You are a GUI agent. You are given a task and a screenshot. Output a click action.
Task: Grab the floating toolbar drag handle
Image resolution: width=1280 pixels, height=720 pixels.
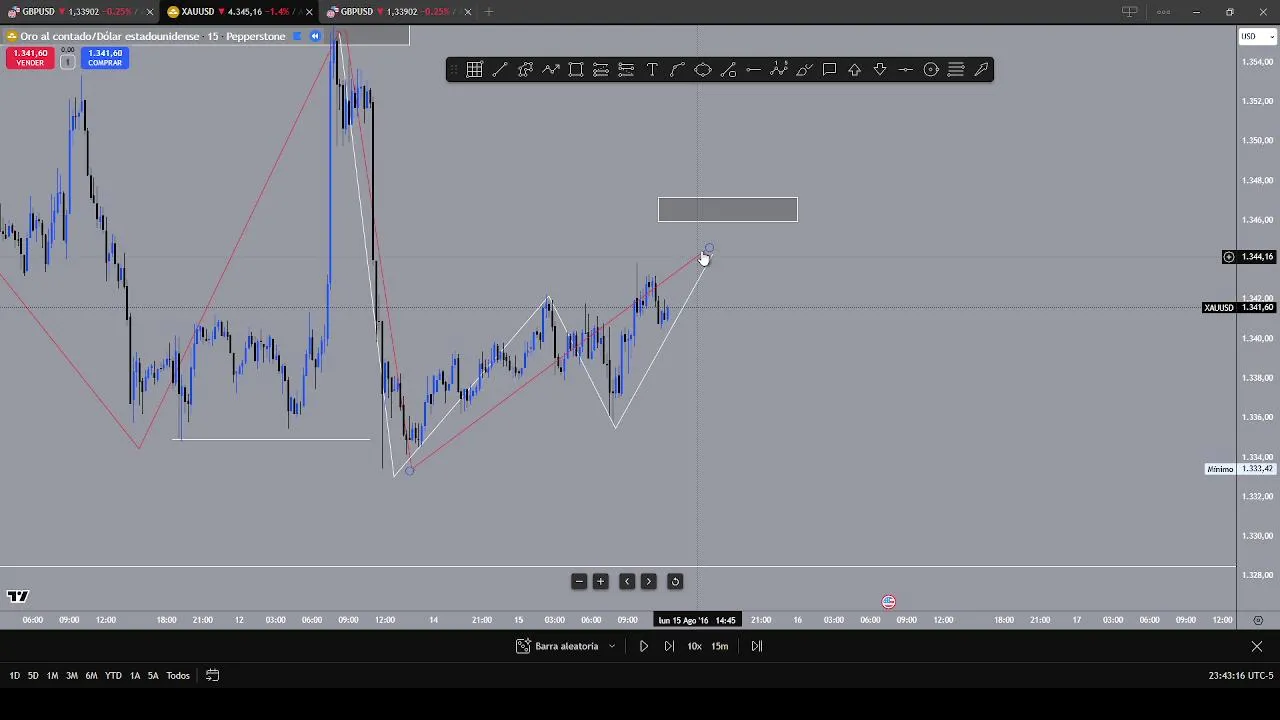pyautogui.click(x=454, y=69)
